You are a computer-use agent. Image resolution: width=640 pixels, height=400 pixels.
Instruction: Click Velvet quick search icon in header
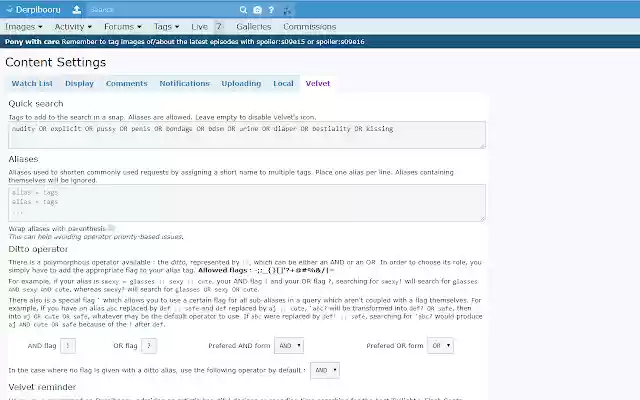(287, 10)
